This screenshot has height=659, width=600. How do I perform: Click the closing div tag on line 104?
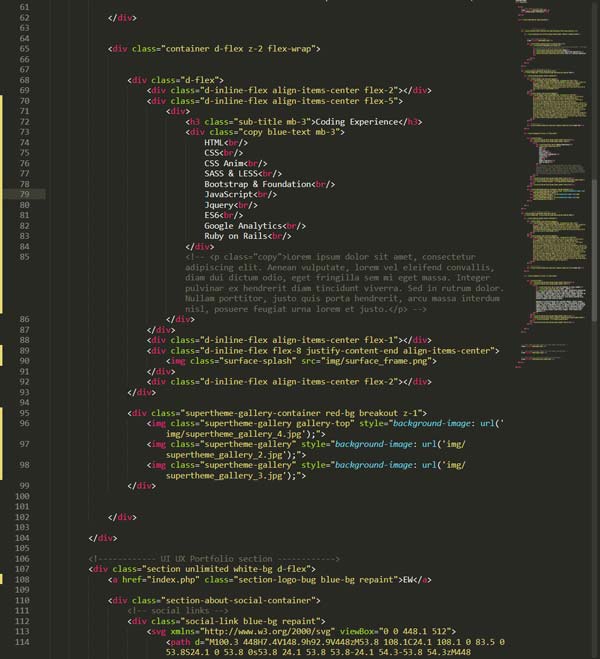(x=103, y=538)
